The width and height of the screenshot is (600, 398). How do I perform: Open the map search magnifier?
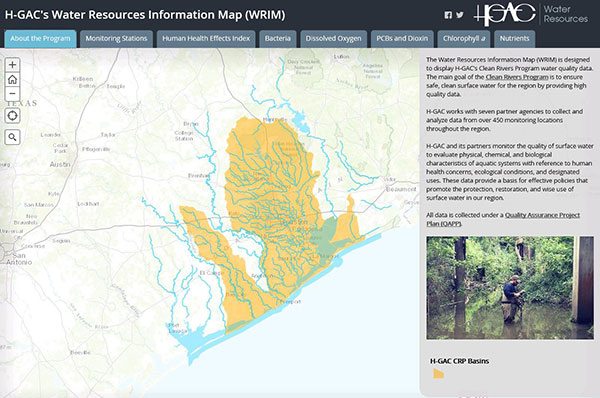click(12, 137)
